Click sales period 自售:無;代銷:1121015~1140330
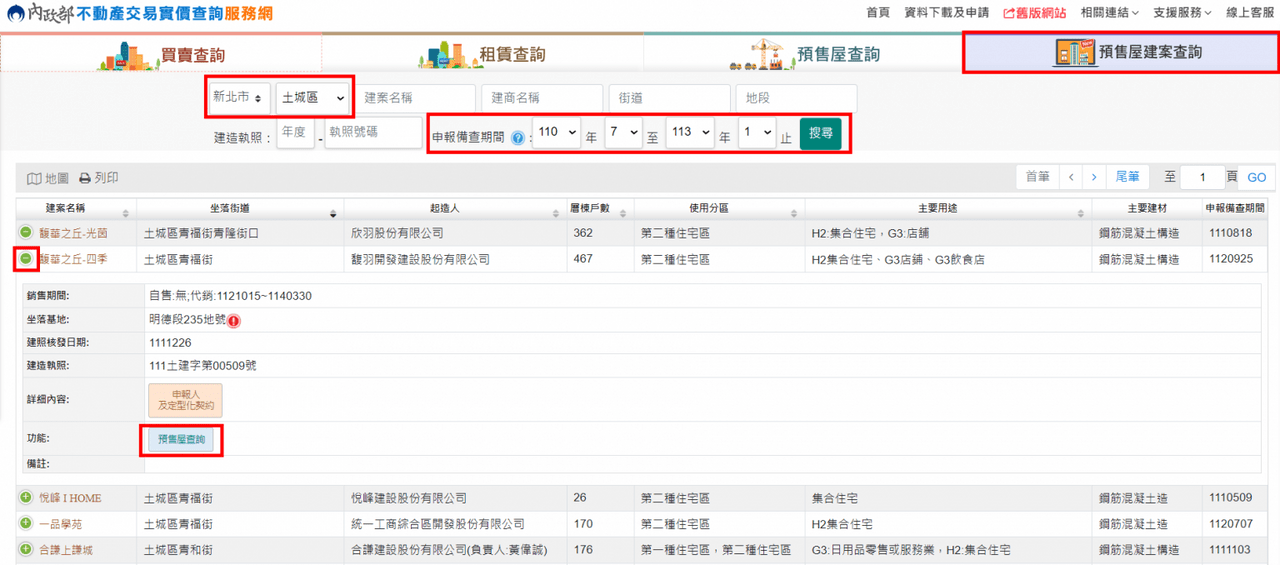The height and width of the screenshot is (565, 1280). click(x=230, y=296)
